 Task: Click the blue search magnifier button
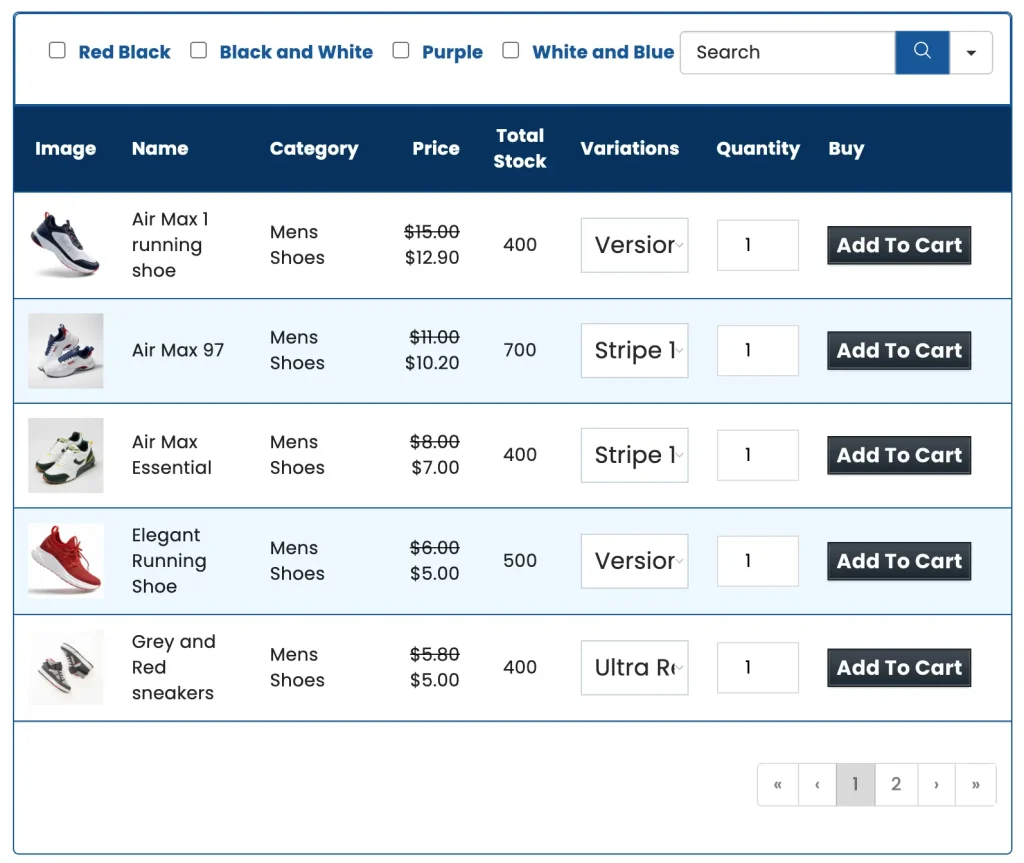pos(922,52)
